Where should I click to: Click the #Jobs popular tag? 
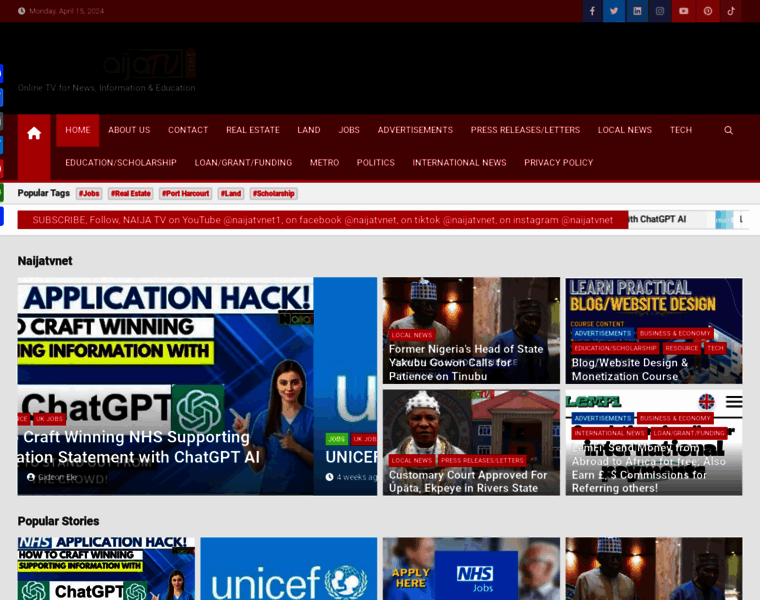click(x=89, y=193)
